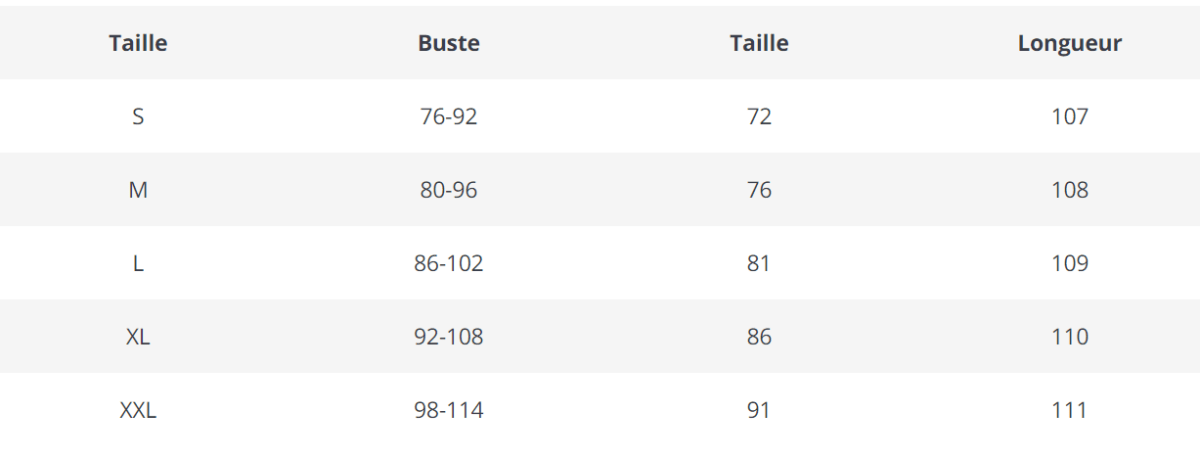Select the M size cell

pyautogui.click(x=138, y=190)
